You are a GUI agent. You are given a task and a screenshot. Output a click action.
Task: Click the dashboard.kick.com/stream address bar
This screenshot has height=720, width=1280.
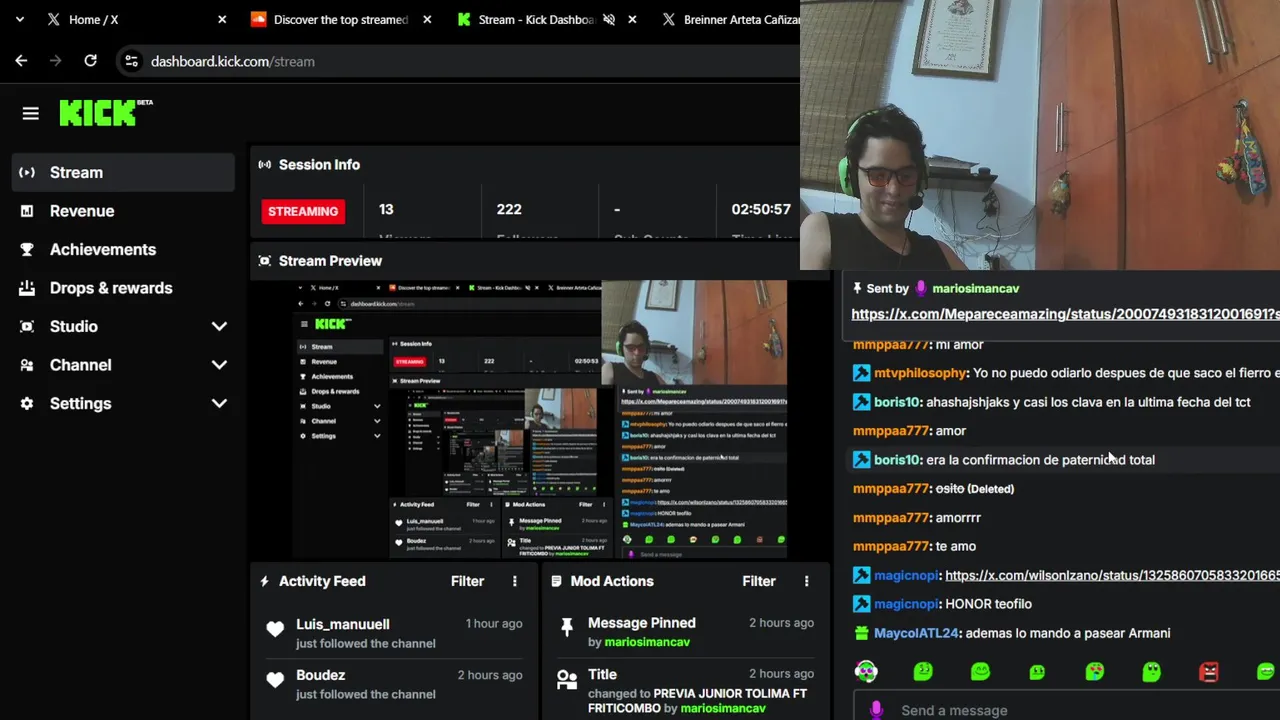click(460, 61)
